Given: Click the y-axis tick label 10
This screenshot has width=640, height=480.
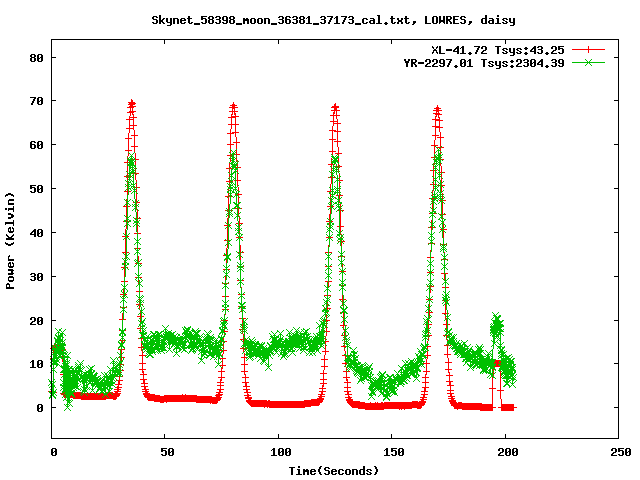Looking at the screenshot, I should pos(36,364).
